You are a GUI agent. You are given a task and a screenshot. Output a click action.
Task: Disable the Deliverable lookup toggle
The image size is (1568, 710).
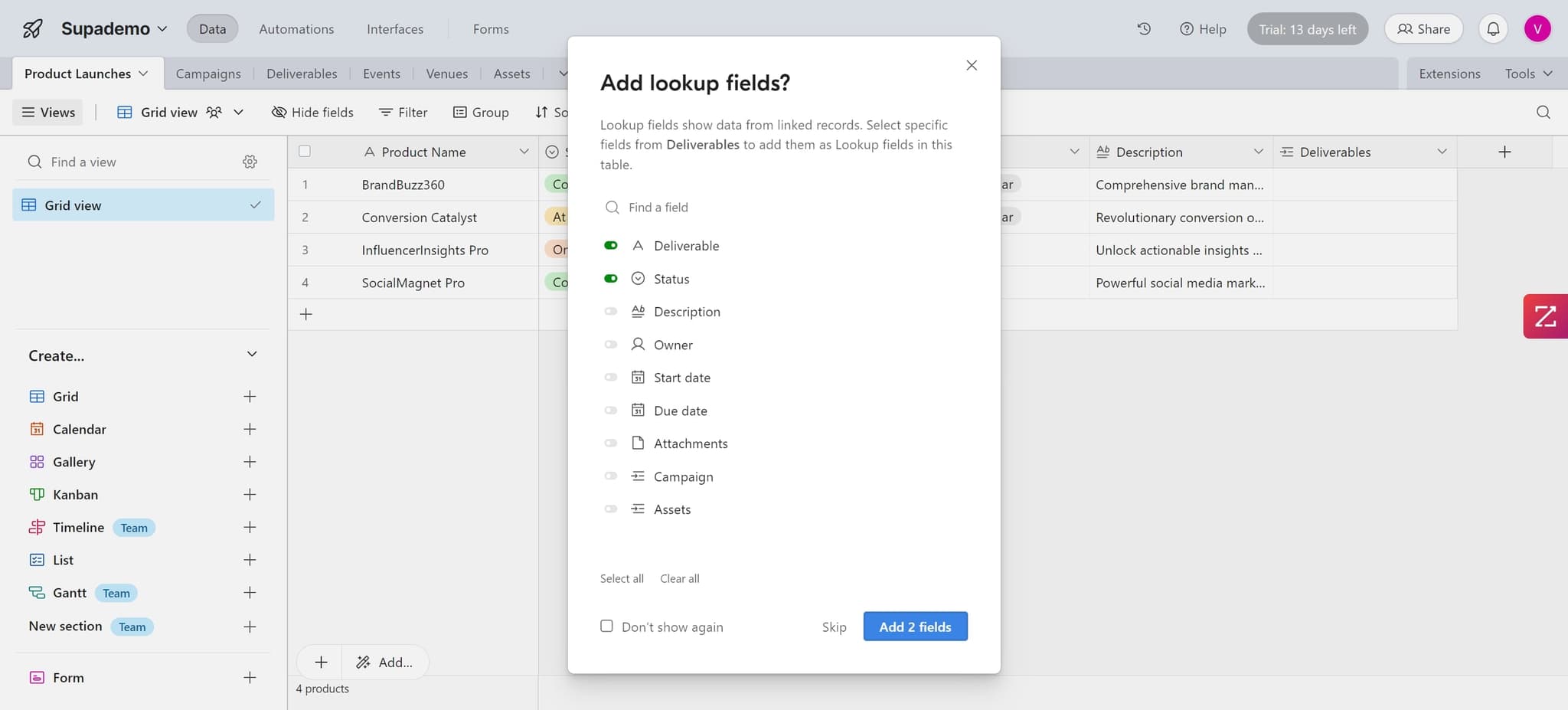tap(610, 245)
